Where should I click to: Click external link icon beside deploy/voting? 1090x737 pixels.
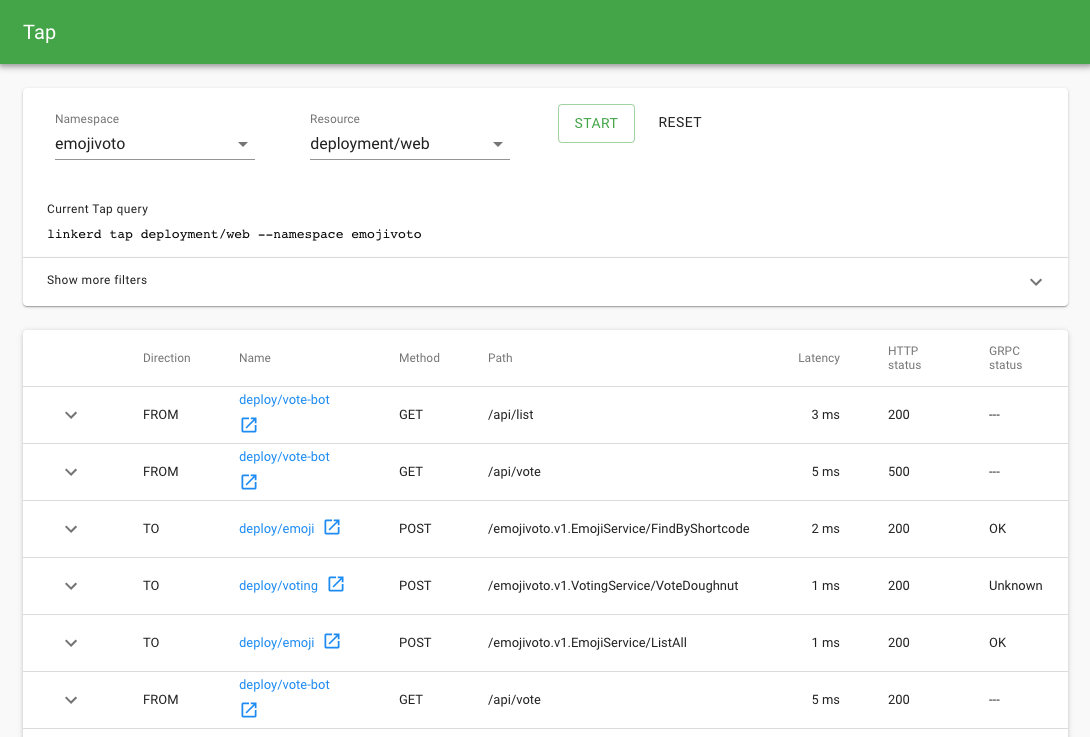tap(336, 584)
